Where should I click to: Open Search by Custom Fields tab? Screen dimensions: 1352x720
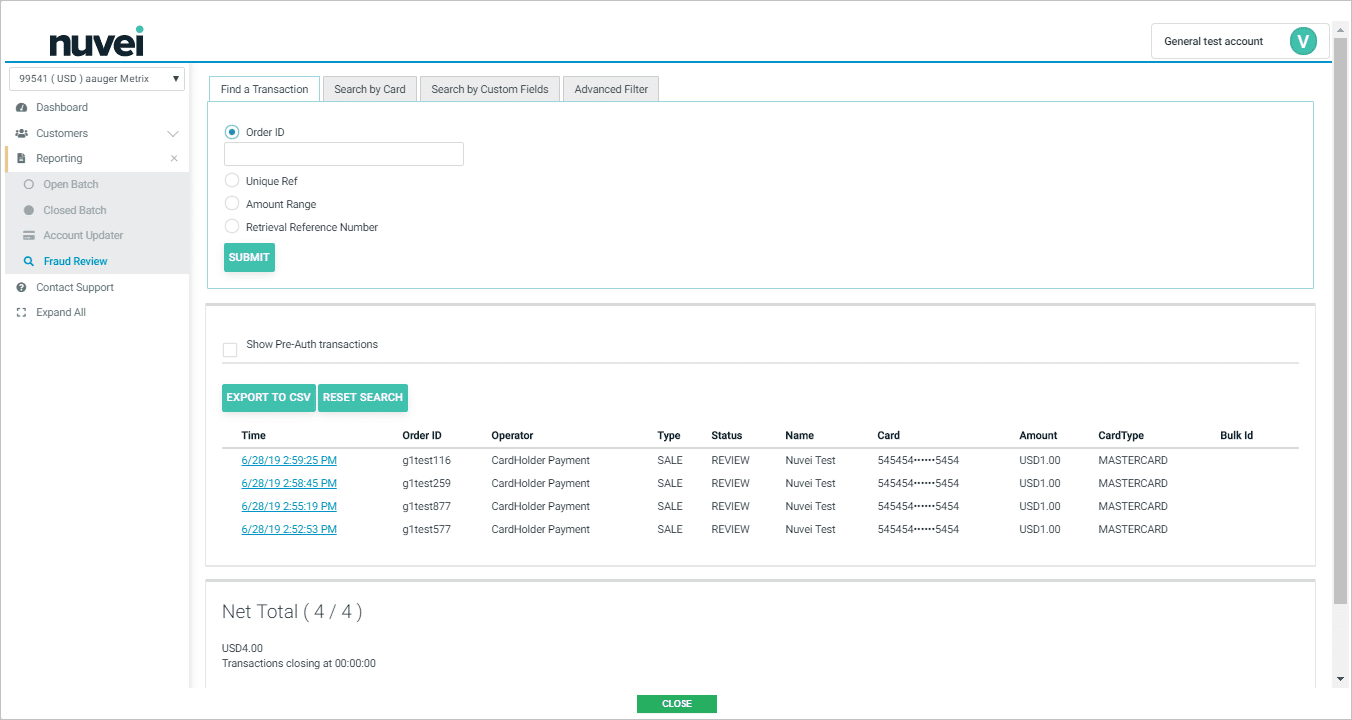coord(490,89)
